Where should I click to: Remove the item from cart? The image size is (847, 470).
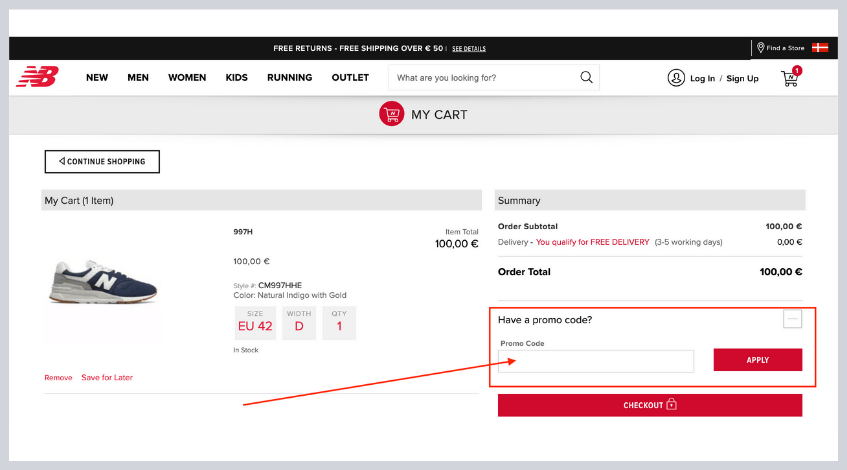(58, 377)
